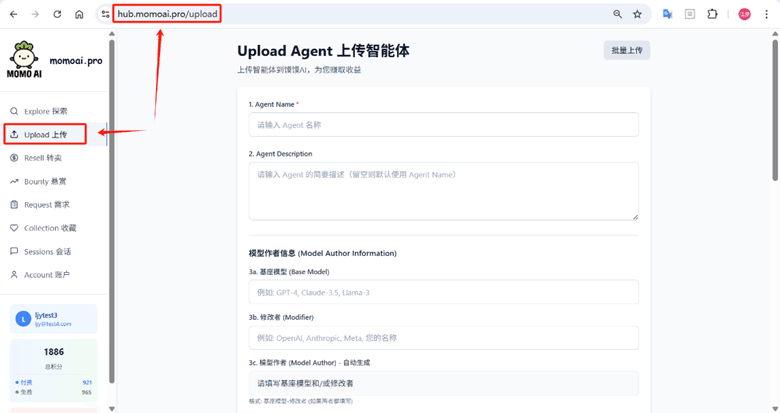Open the browser extensions puzzle icon
780x413 pixels.
pyautogui.click(x=712, y=15)
